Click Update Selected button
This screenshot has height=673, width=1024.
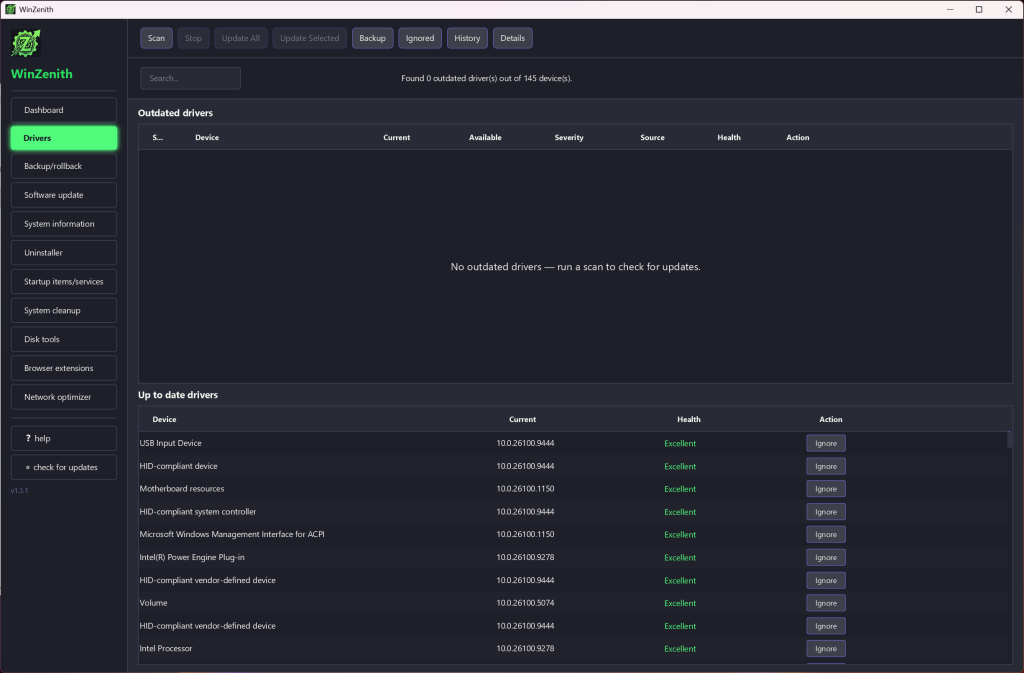310,38
